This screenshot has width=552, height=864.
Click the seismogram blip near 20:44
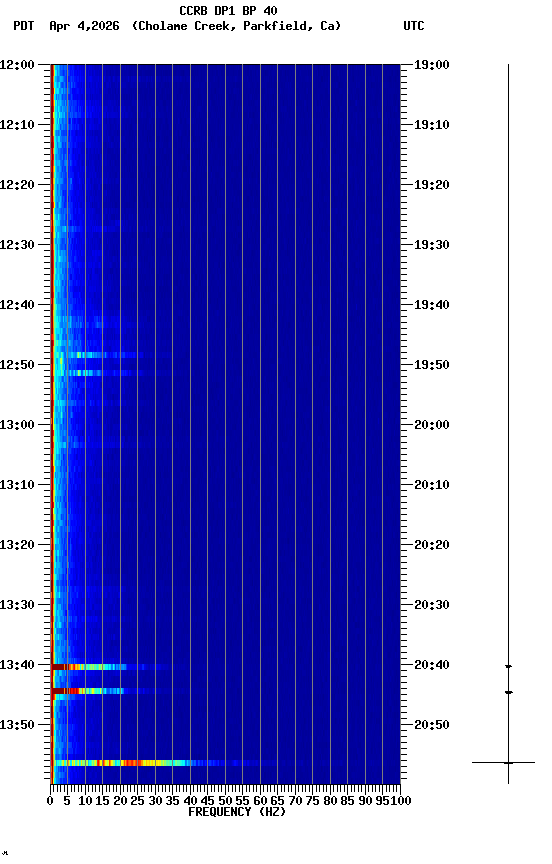tap(508, 692)
